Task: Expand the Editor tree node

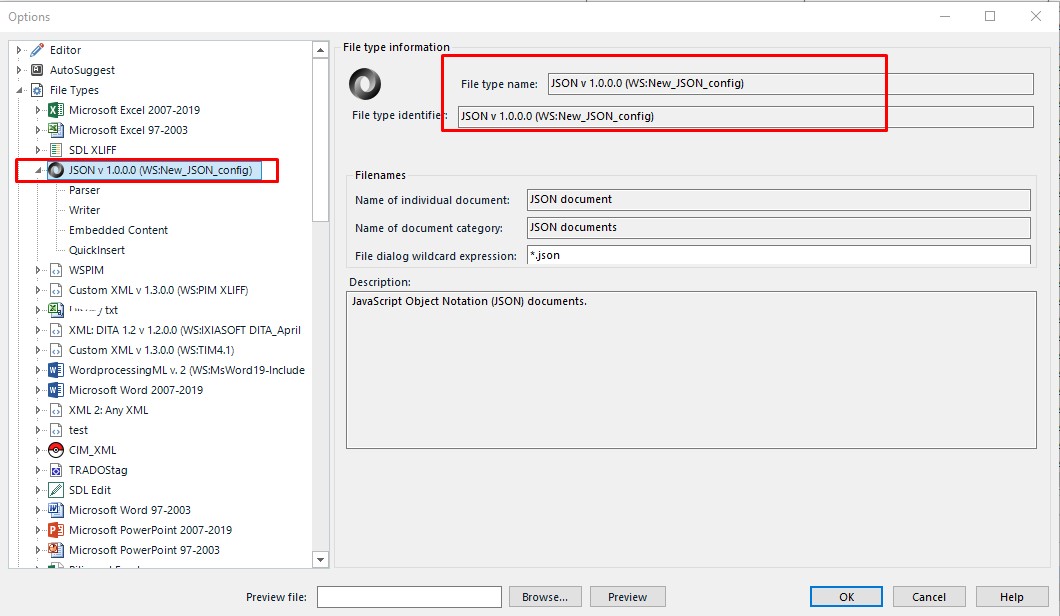Action: click(x=19, y=50)
